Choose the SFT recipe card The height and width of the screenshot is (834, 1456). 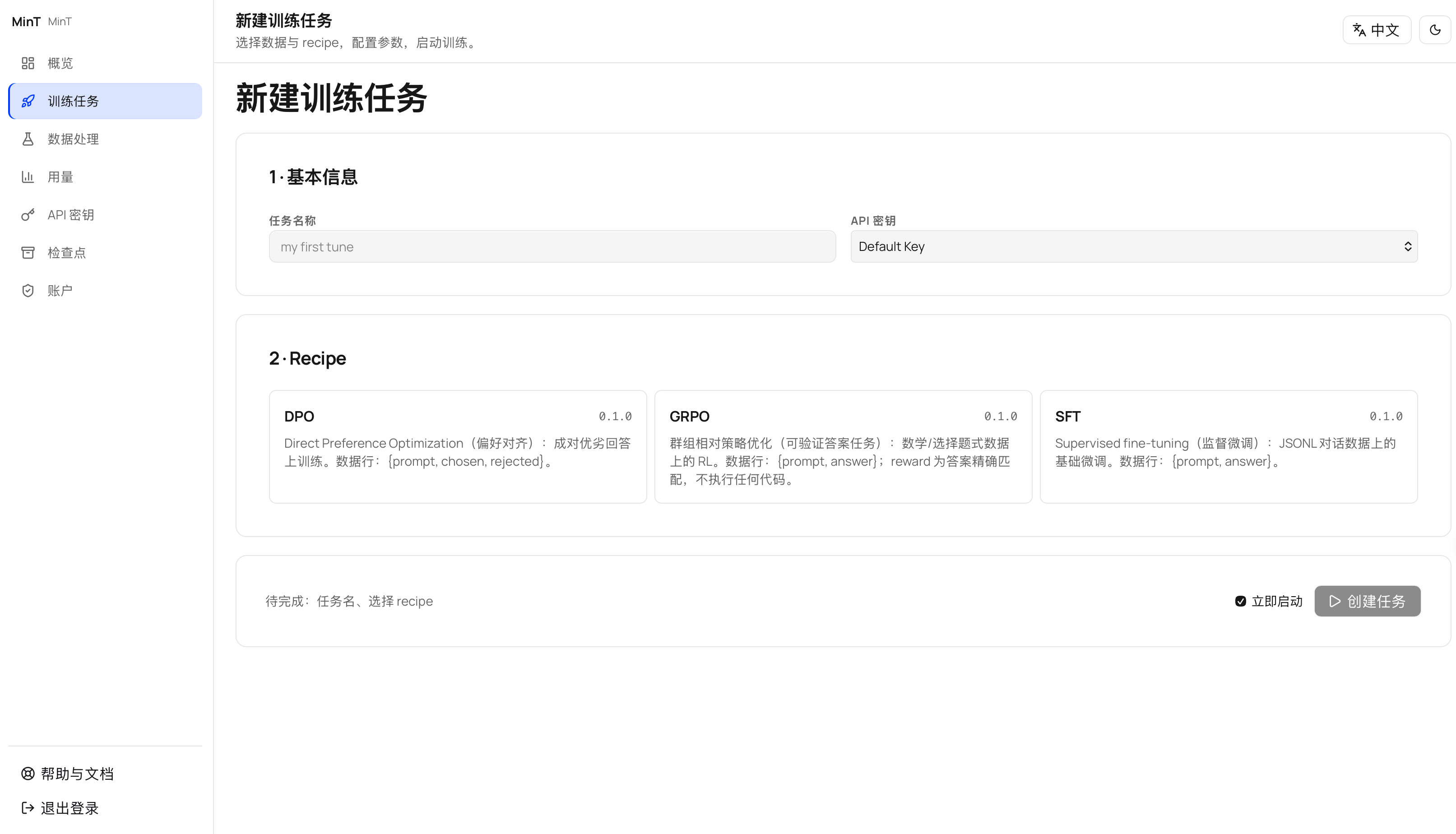[1229, 447]
